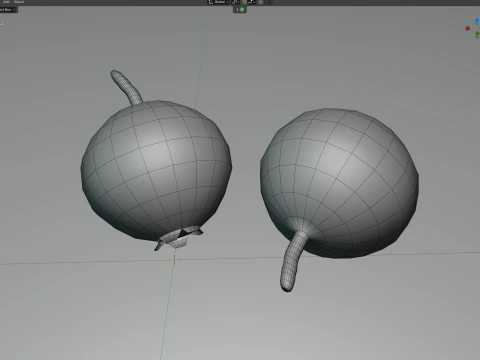Select the leaf geometry under left apple
Image resolution: width=480 pixels, height=360 pixels.
[x=179, y=238]
